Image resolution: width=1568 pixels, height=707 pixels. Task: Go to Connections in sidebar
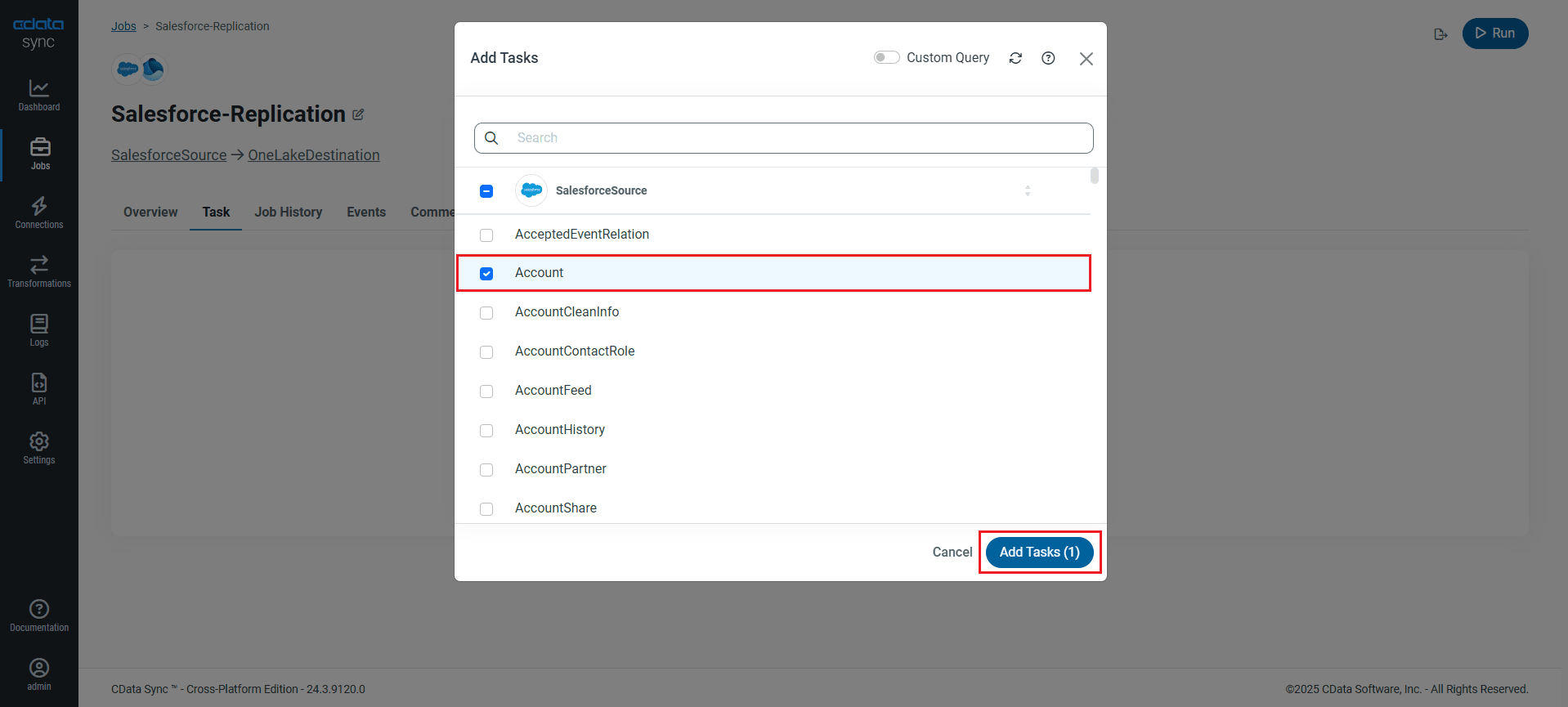(x=39, y=206)
